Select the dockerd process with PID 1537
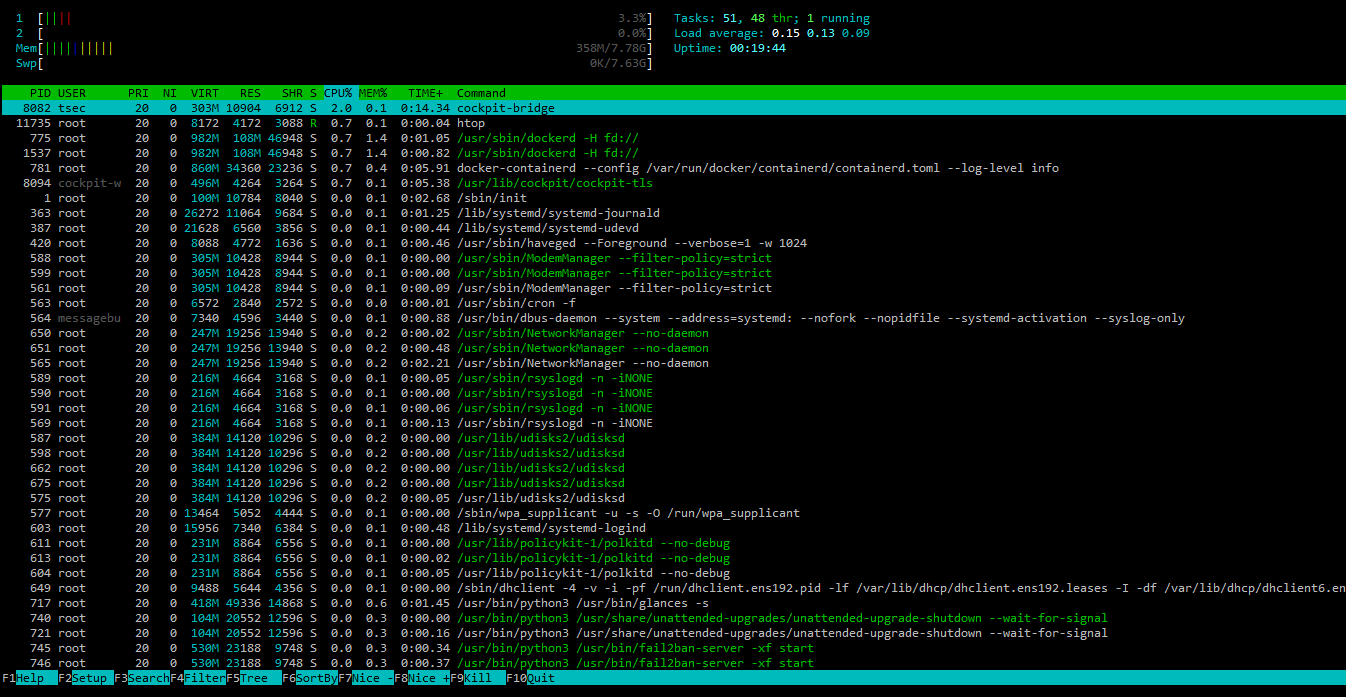This screenshot has height=697, width=1346. (x=673, y=153)
